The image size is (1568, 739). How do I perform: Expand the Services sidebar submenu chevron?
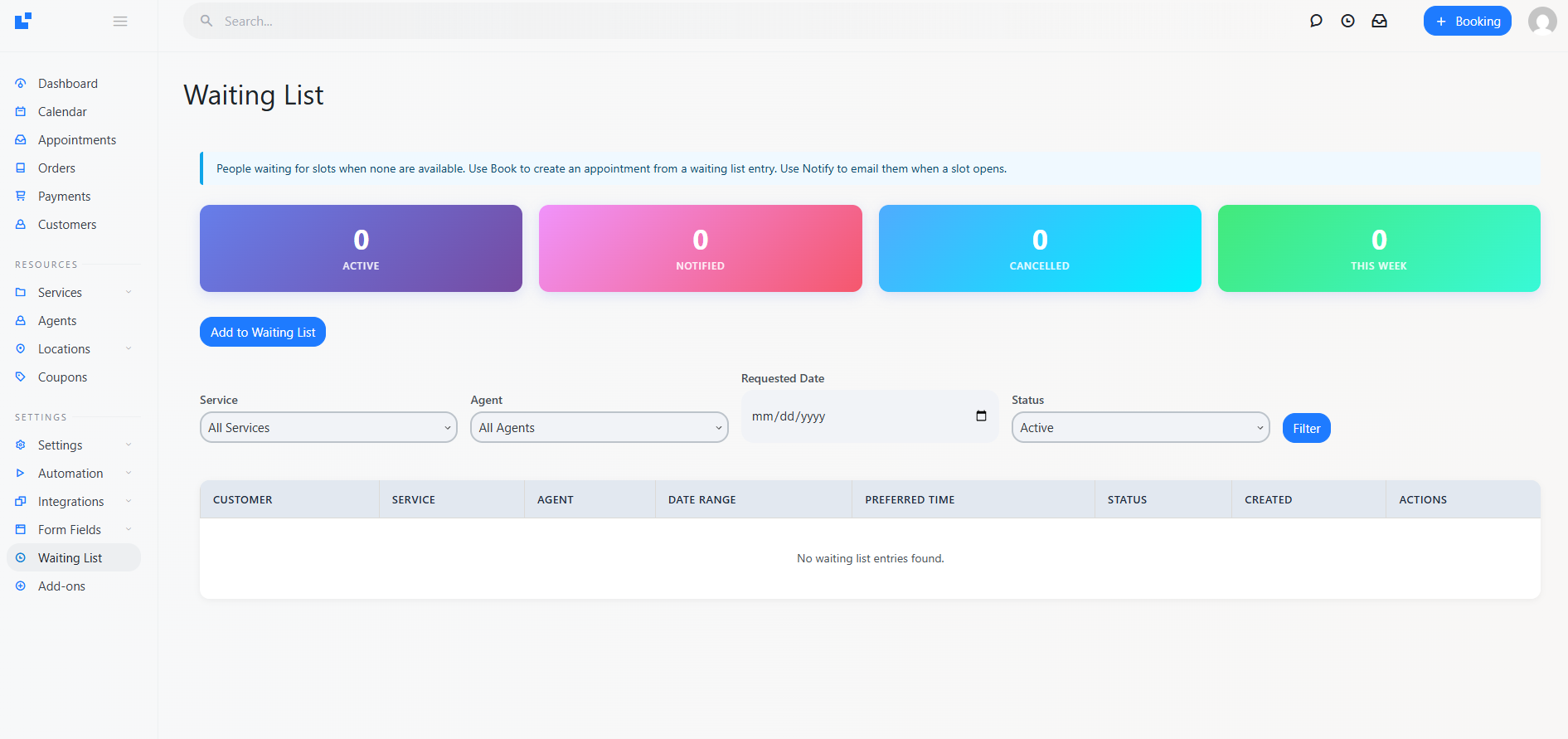pyautogui.click(x=129, y=292)
